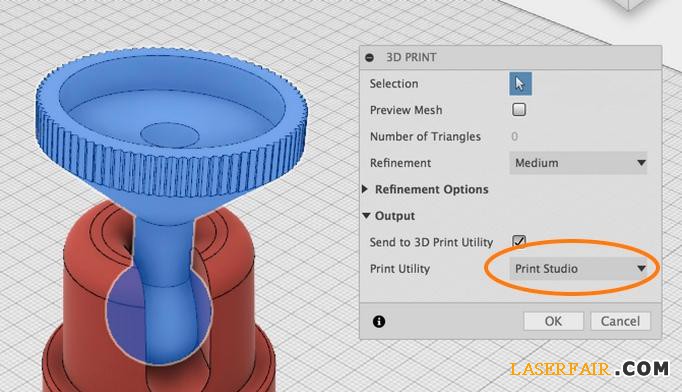The image size is (682, 392).
Task: Click the info icon in dialog footer
Action: [x=379, y=322]
